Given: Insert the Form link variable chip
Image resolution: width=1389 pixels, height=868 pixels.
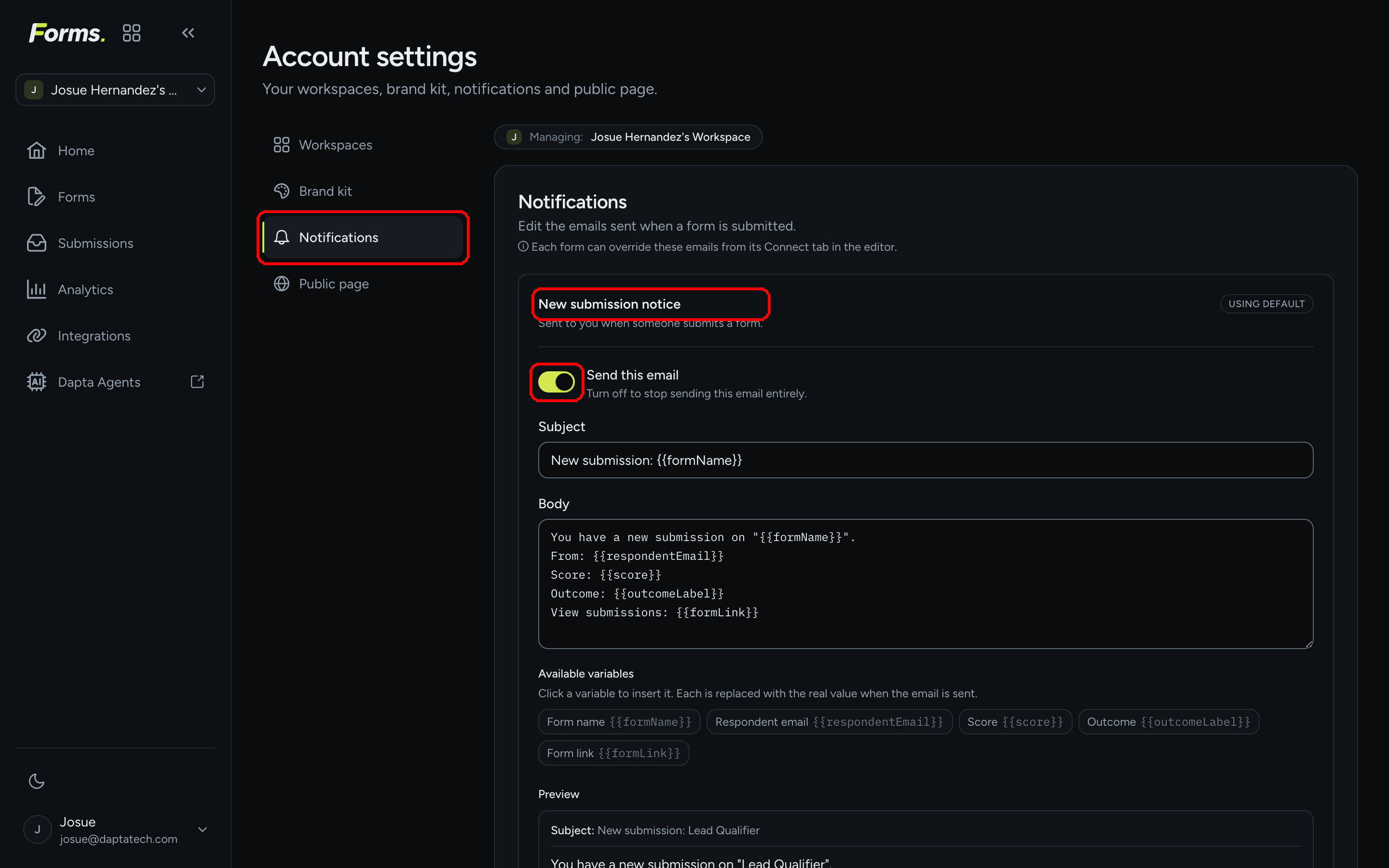Looking at the screenshot, I should click(x=613, y=753).
